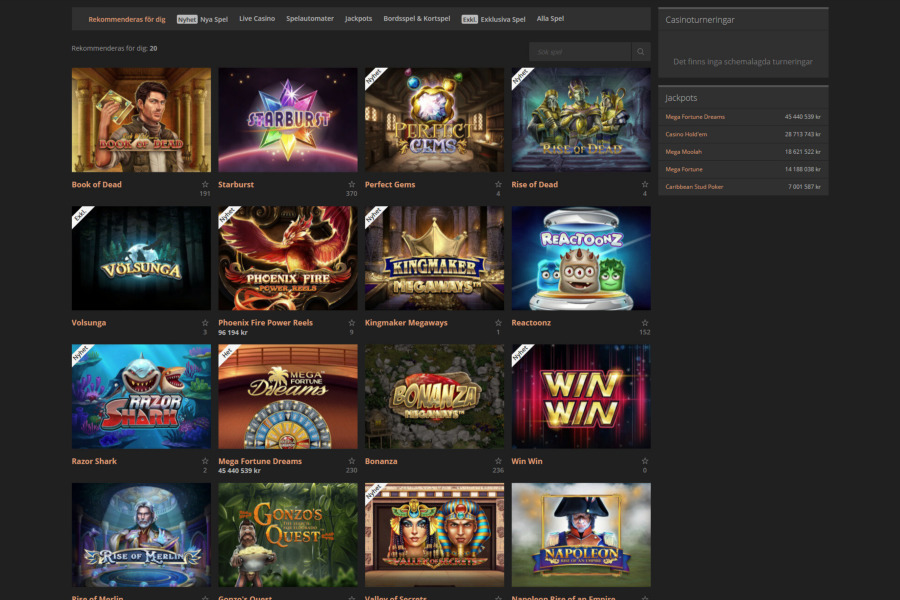
Task: Click the Bonanza title link
Action: coord(381,461)
